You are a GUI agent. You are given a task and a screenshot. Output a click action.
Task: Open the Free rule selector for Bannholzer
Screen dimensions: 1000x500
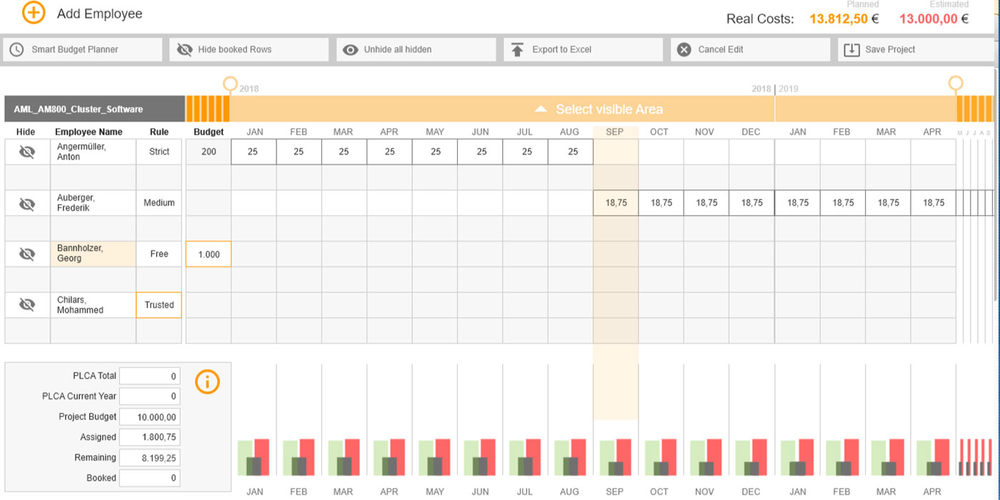tap(159, 254)
